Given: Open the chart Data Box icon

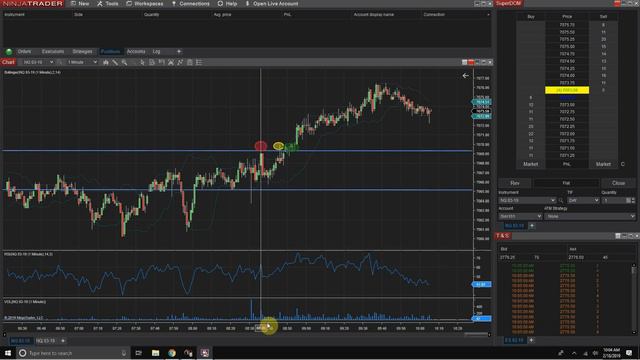Looking at the screenshot, I should pos(152,62).
